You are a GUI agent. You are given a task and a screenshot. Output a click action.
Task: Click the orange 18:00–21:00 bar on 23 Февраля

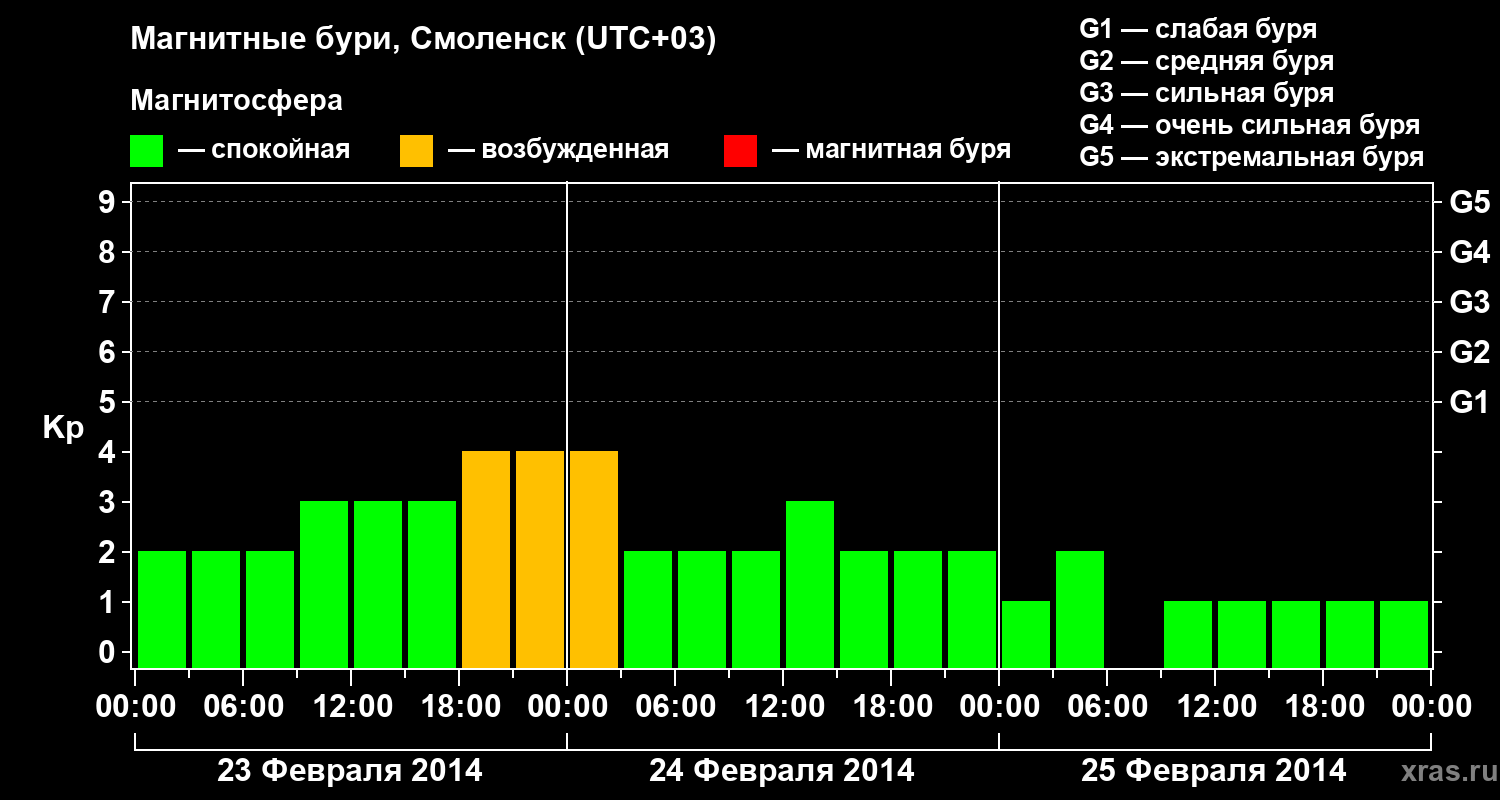(x=486, y=559)
